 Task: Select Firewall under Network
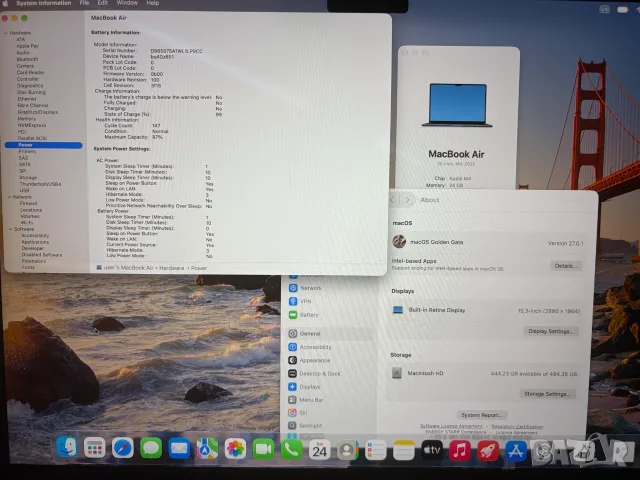[x=29, y=203]
